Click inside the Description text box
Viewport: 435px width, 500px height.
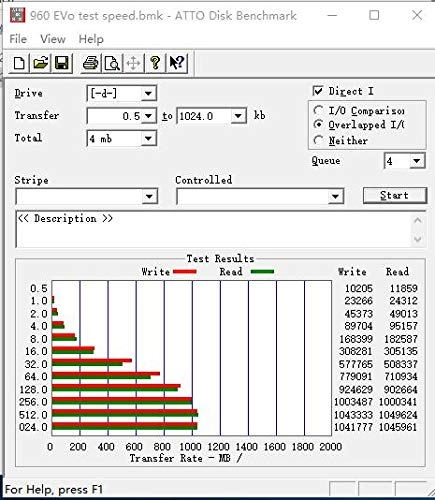(213, 229)
